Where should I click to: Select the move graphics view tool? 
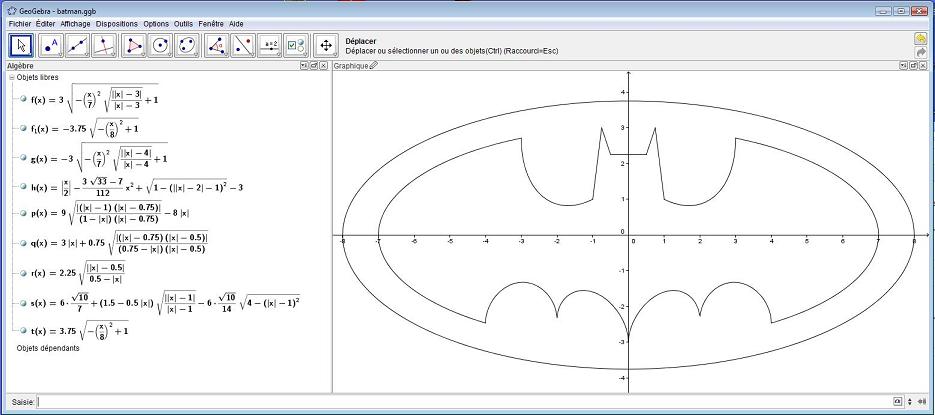325,45
